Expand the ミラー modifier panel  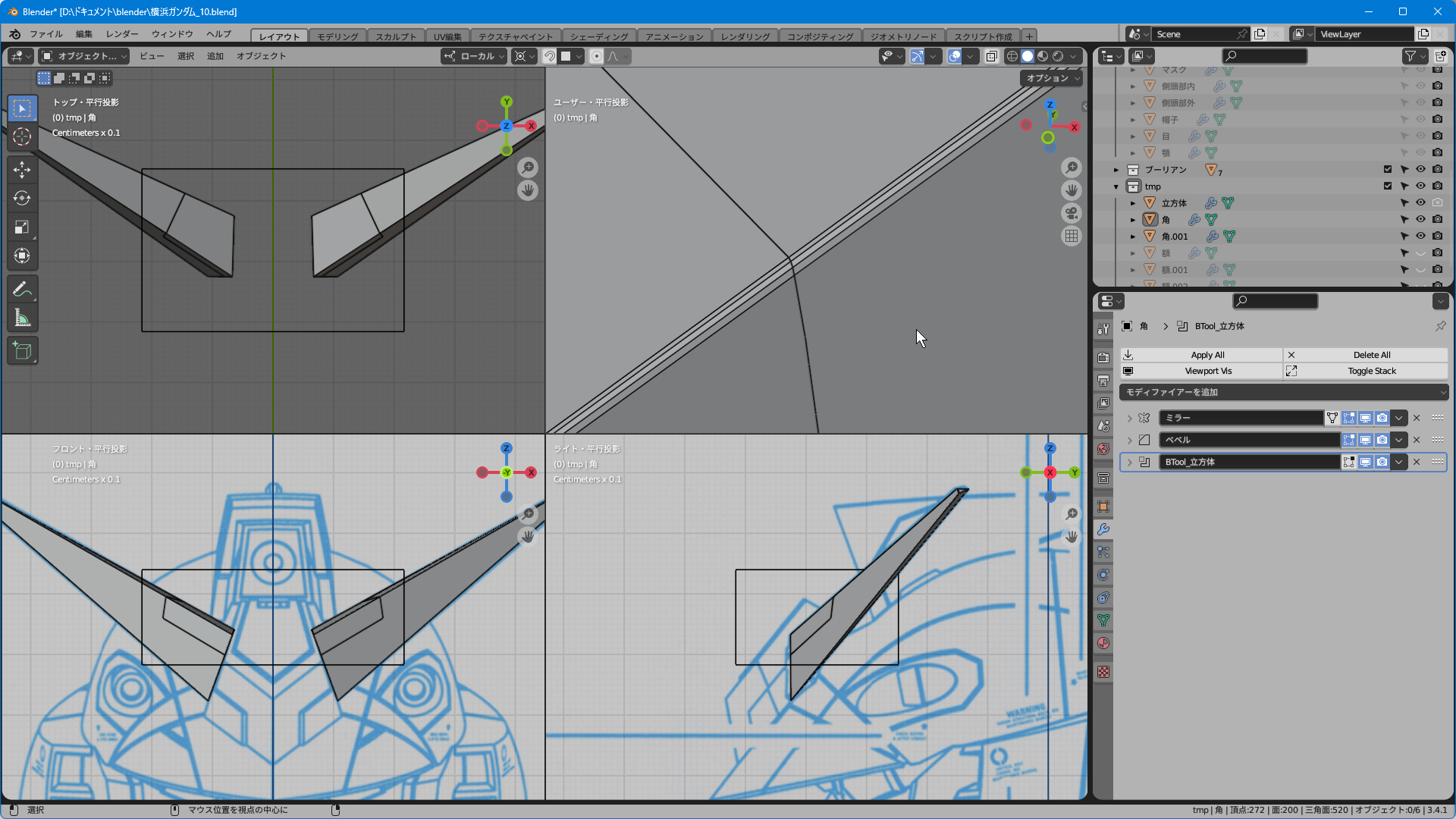[x=1129, y=418]
